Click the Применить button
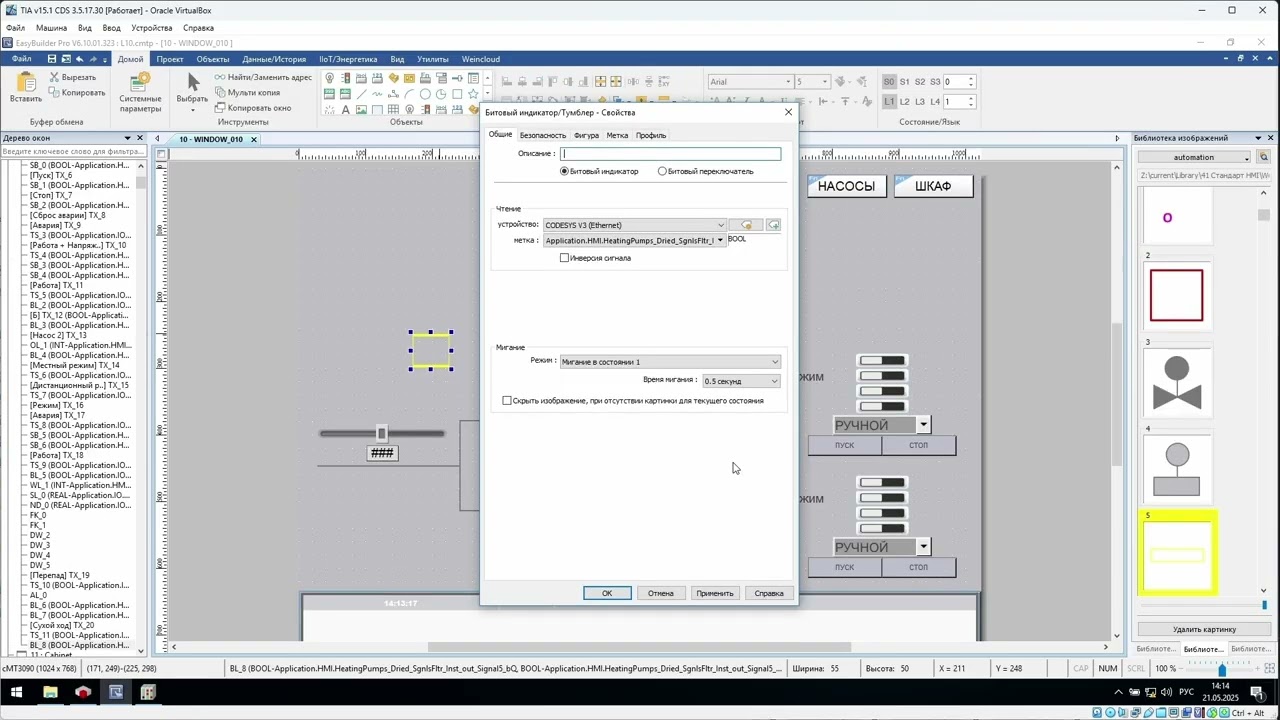Screen dimensions: 1280x720 point(715,593)
